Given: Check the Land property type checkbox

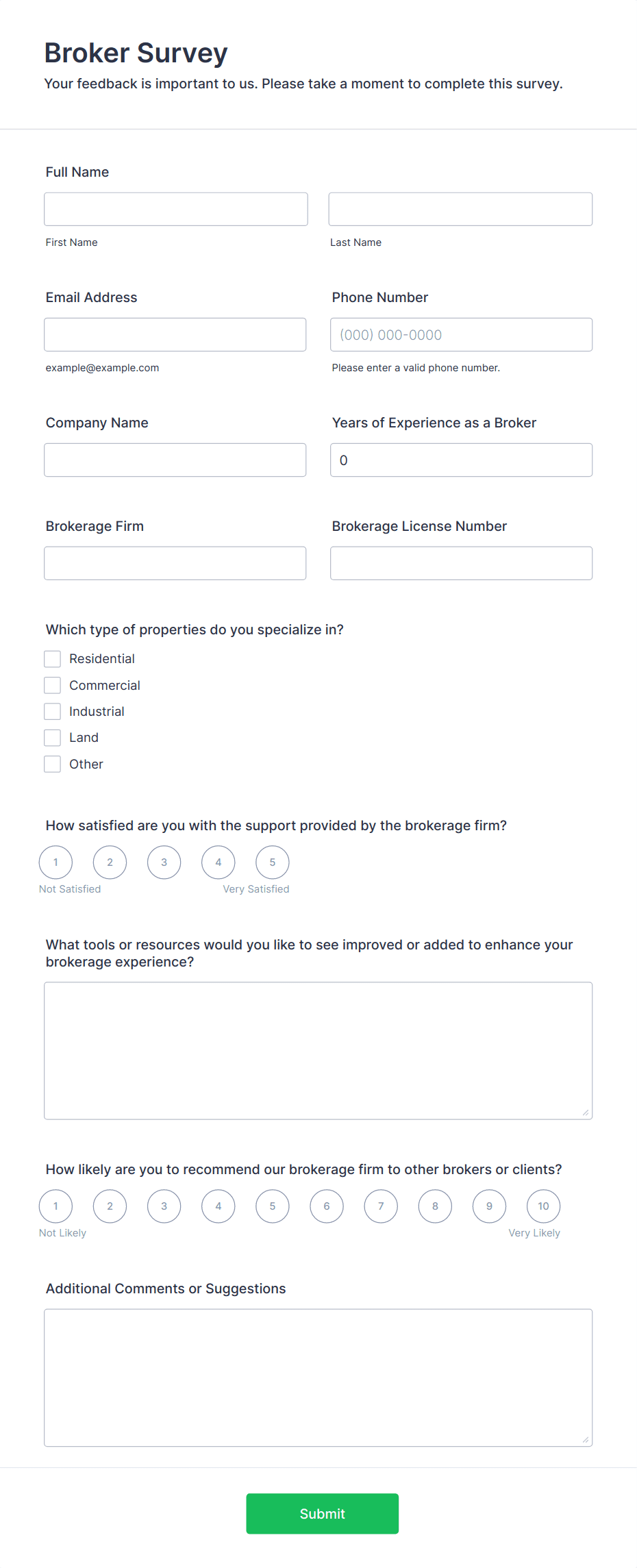Looking at the screenshot, I should (52, 737).
